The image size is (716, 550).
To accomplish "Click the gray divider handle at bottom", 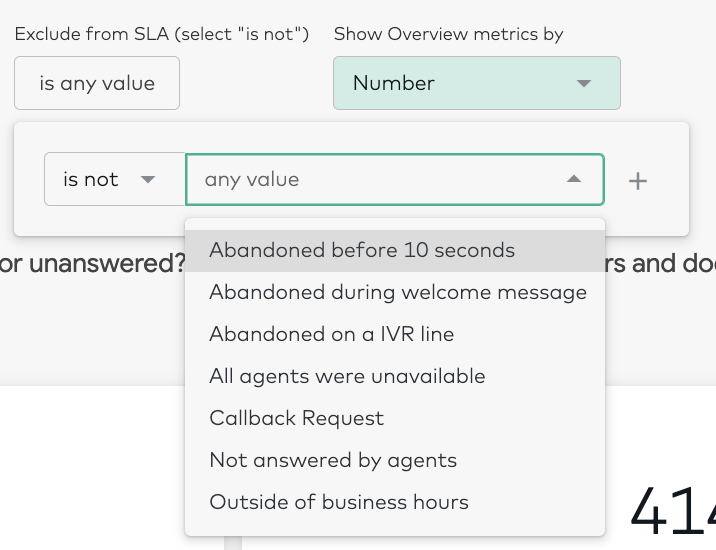I will click(233, 543).
